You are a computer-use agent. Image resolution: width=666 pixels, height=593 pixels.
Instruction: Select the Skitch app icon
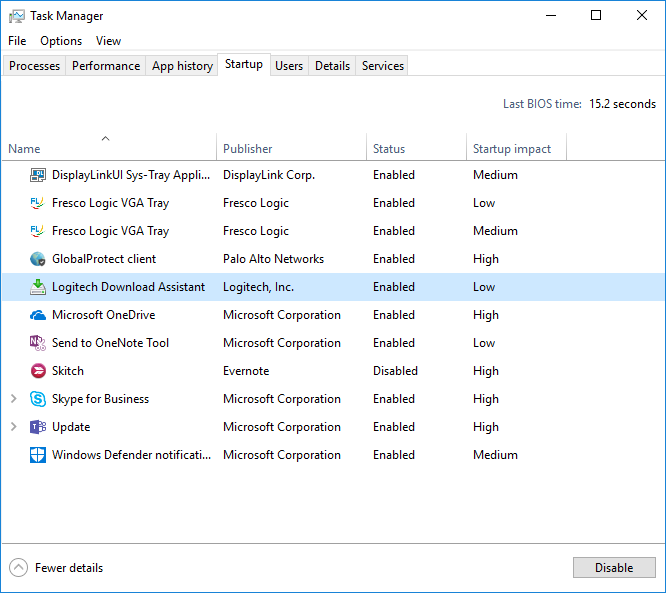point(38,371)
